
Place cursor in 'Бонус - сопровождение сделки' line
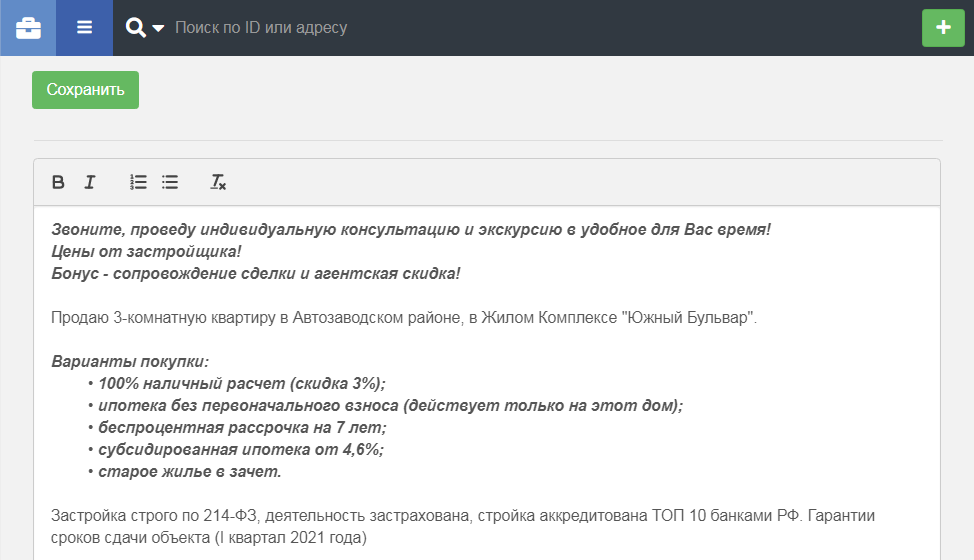pyautogui.click(x=255, y=273)
